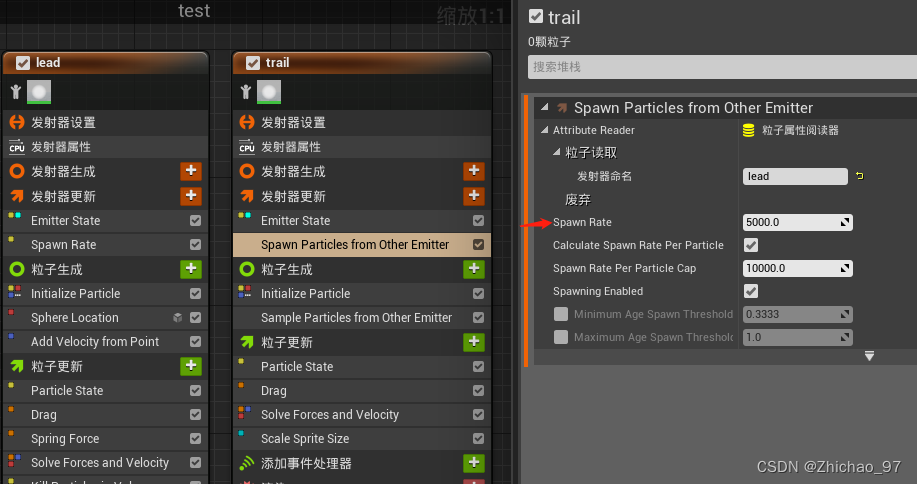917x484 pixels.
Task: Click the Spawn Rate value field
Action: [x=790, y=222]
